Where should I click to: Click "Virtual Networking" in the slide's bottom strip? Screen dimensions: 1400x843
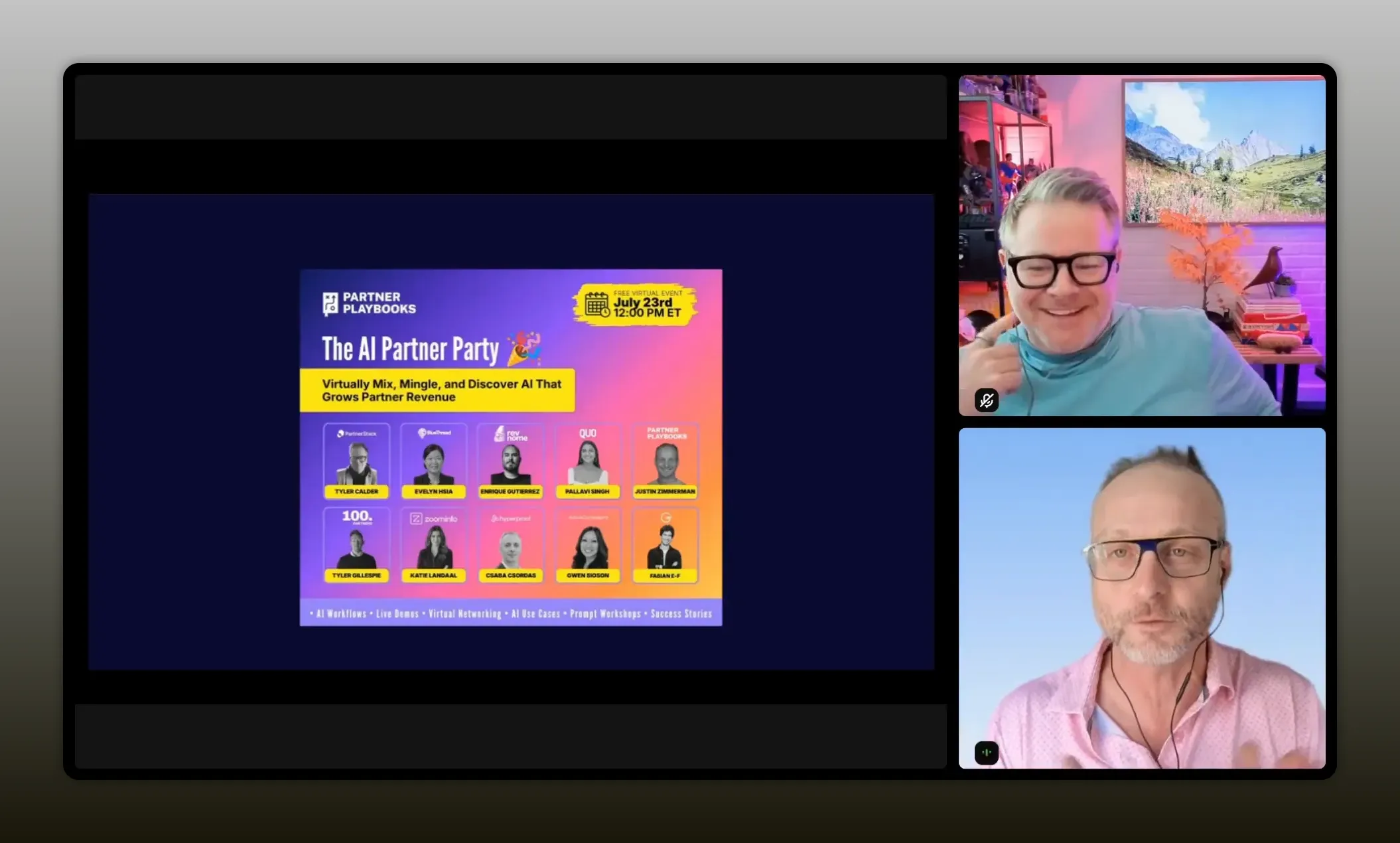[464, 614]
